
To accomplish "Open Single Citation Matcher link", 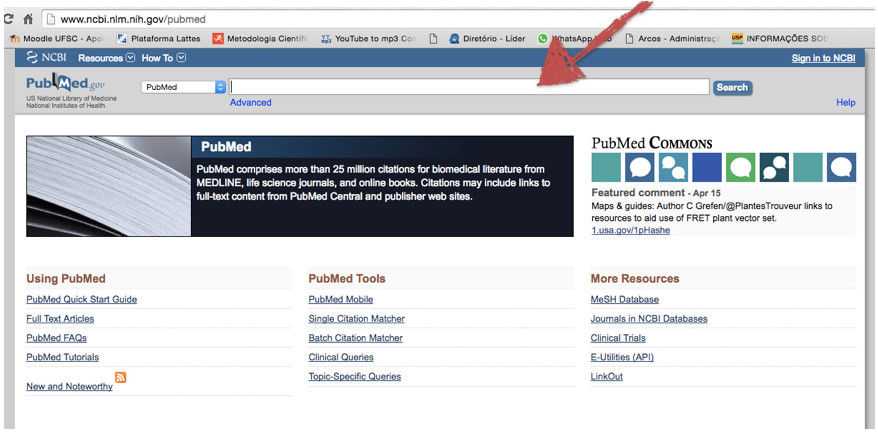I will (x=356, y=318).
